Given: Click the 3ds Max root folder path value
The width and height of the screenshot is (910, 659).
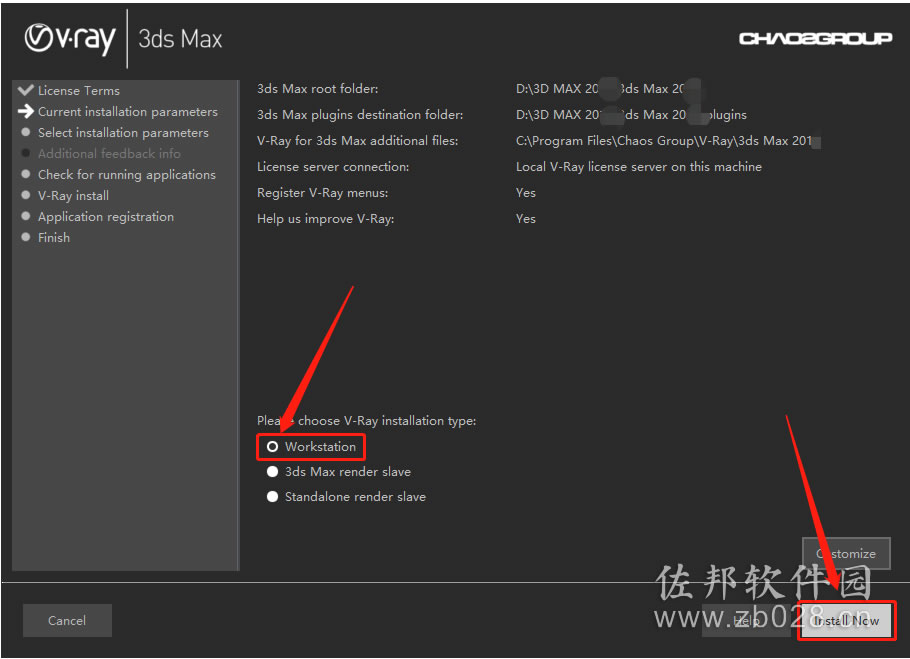Looking at the screenshot, I should tap(608, 89).
